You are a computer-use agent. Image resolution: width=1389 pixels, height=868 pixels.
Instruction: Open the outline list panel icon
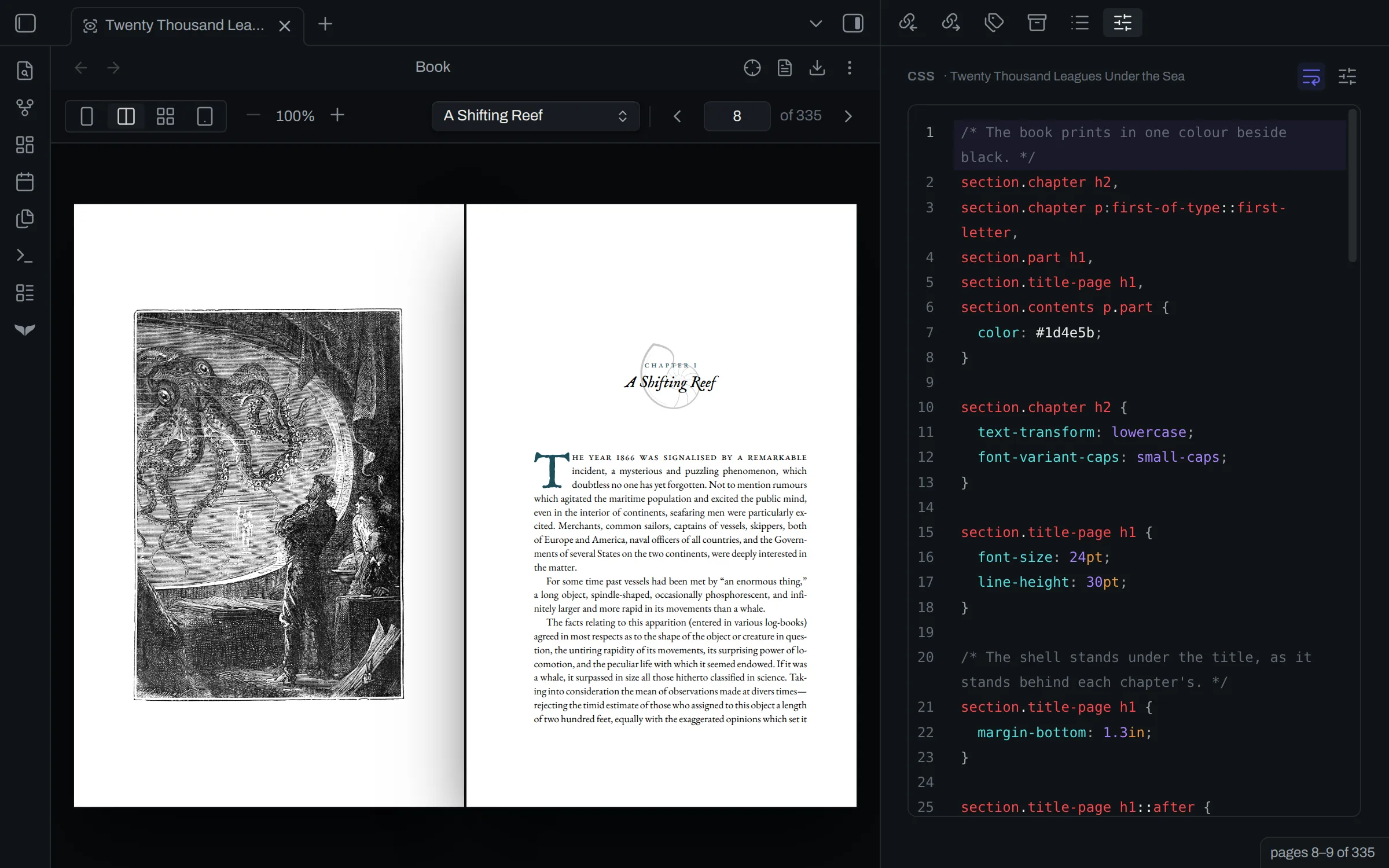(1079, 23)
